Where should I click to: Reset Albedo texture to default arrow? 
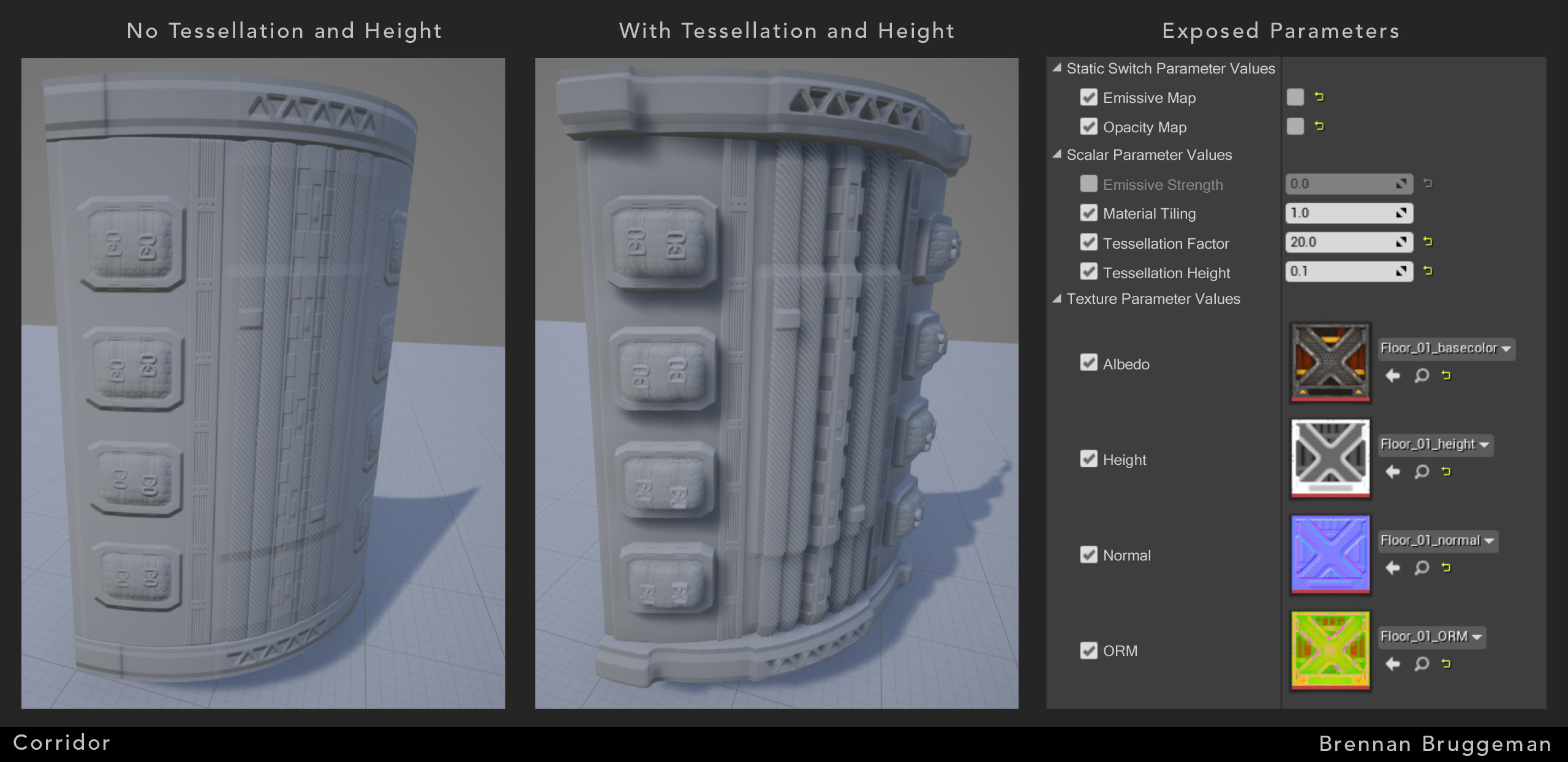(x=1446, y=375)
